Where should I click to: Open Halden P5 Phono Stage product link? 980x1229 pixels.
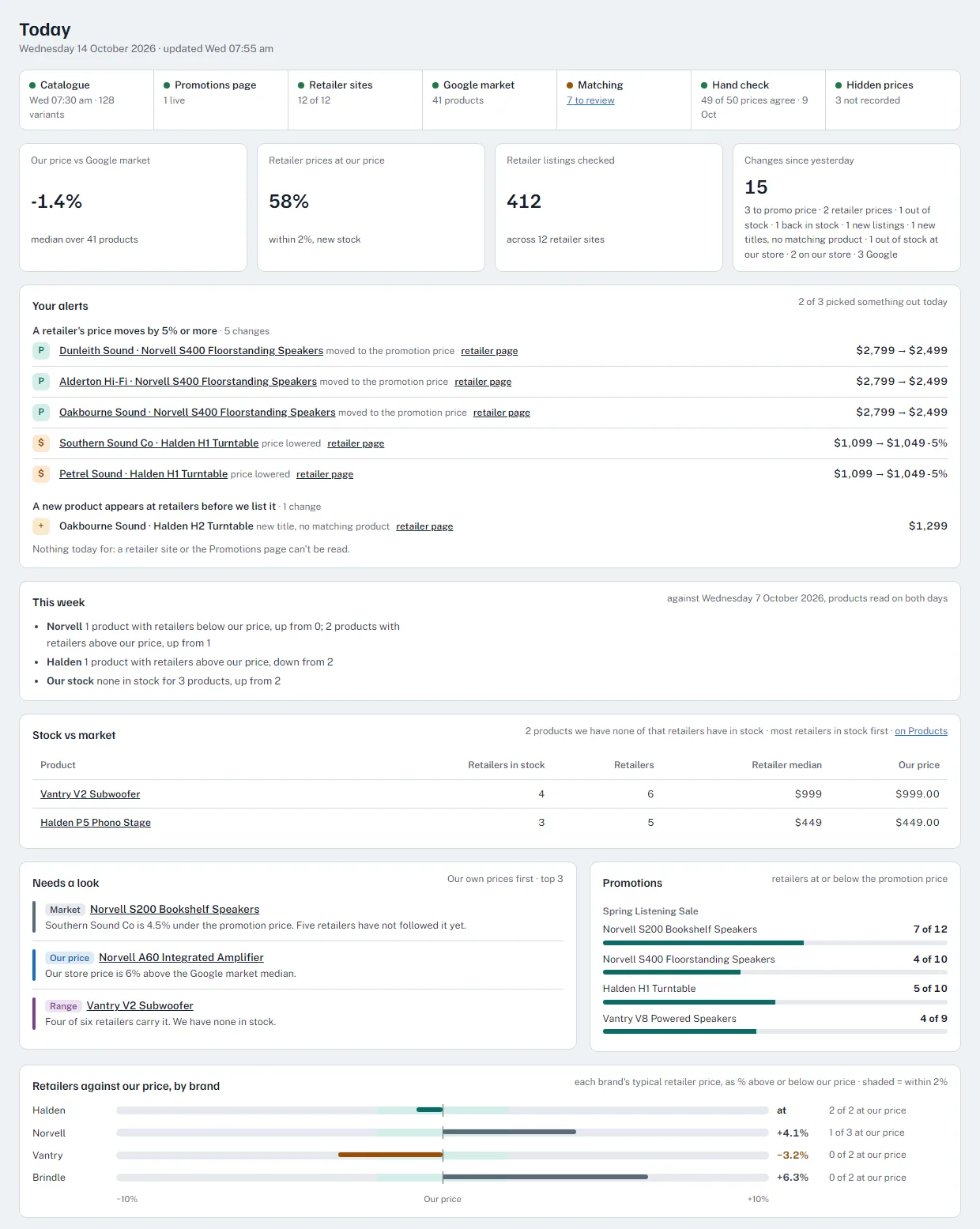click(96, 823)
